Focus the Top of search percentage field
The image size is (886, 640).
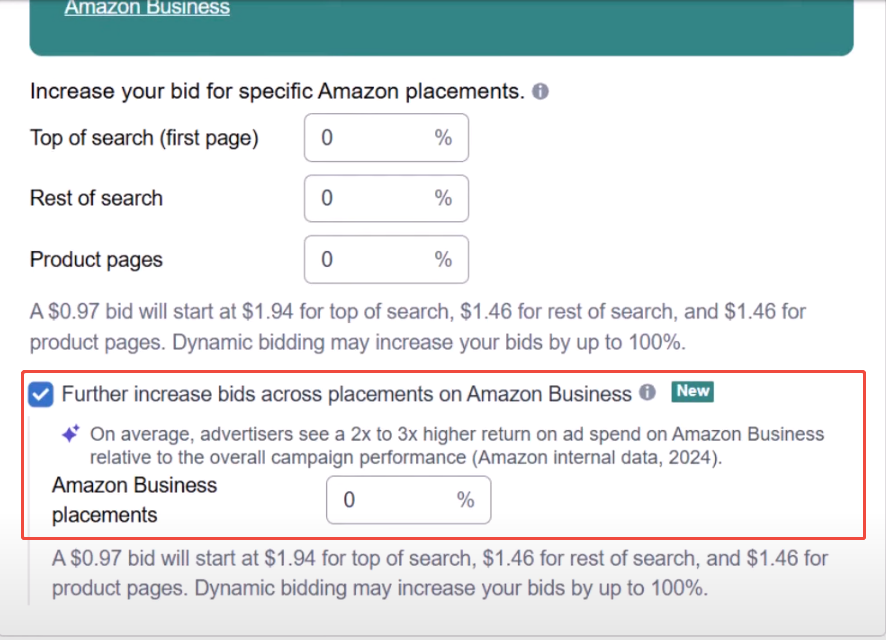(x=370, y=138)
